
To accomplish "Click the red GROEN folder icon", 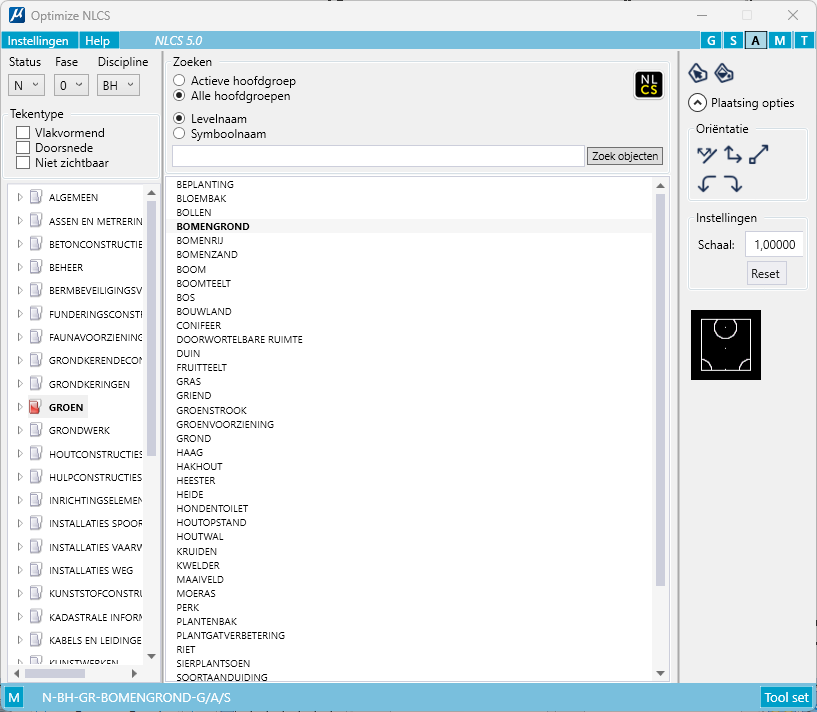I will [35, 407].
